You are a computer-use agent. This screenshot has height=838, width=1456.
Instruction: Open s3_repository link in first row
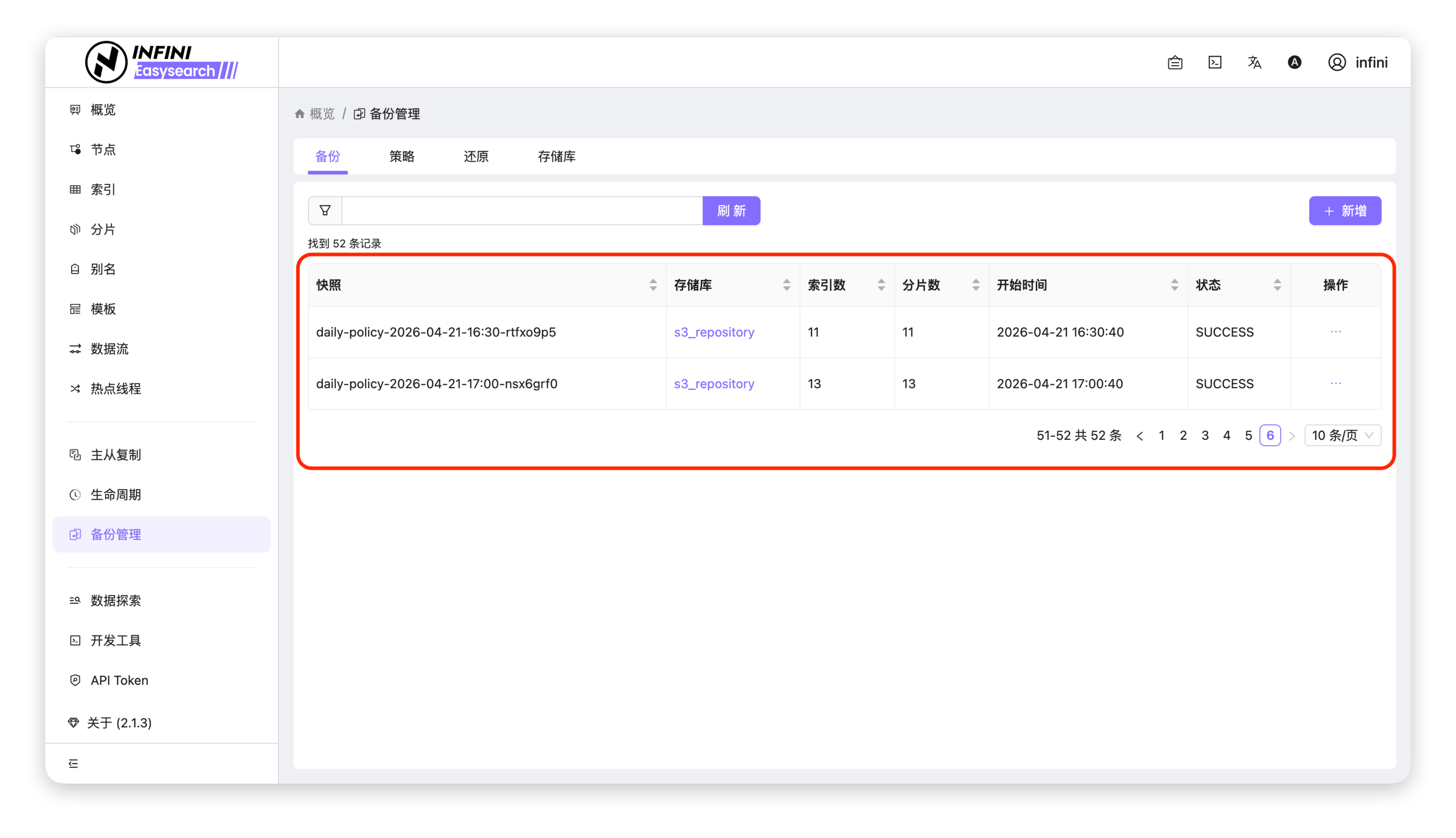click(714, 332)
